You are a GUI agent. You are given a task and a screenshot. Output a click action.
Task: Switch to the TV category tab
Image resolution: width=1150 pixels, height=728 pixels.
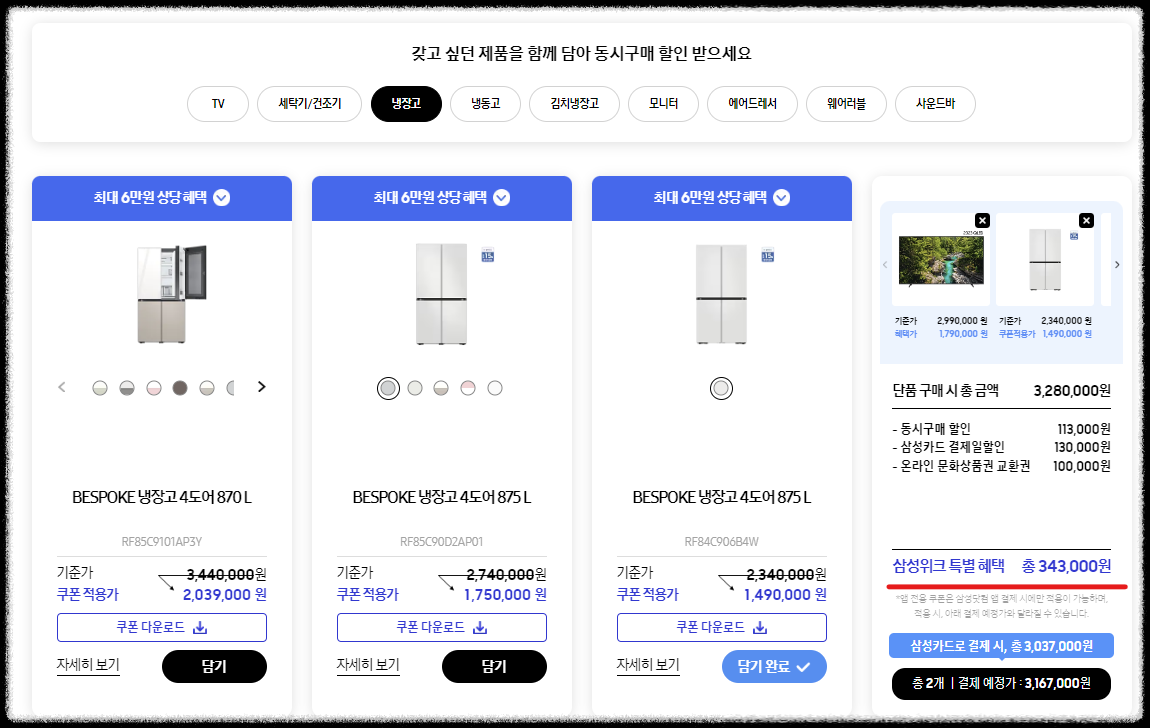[x=217, y=103]
